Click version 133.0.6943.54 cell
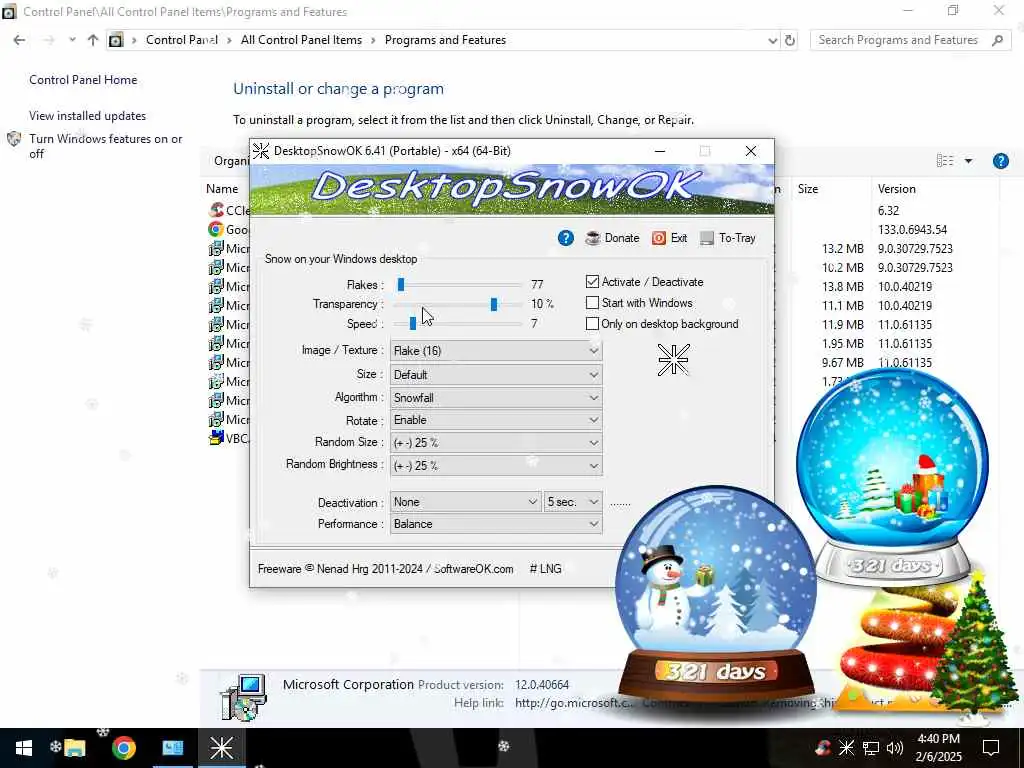The image size is (1024, 768). tap(912, 230)
